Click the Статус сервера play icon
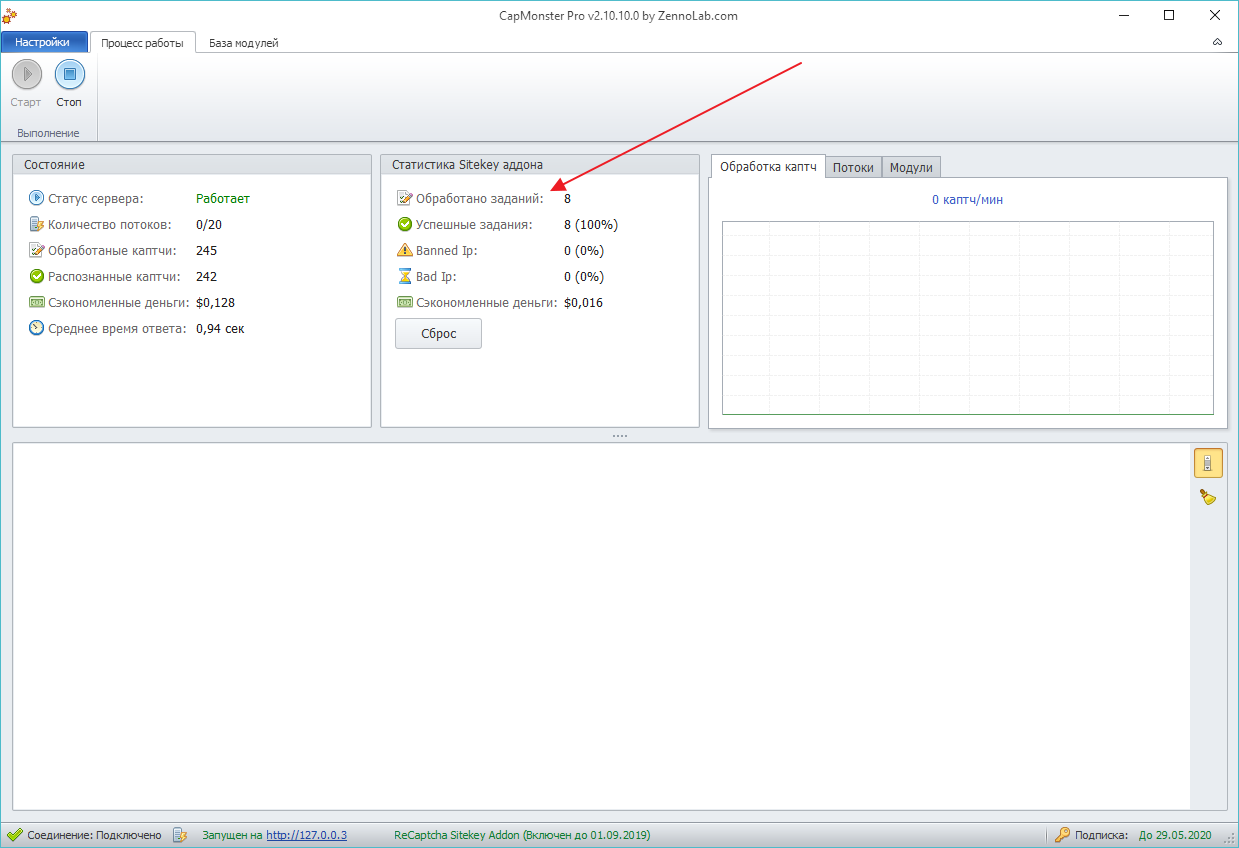 click(37, 198)
